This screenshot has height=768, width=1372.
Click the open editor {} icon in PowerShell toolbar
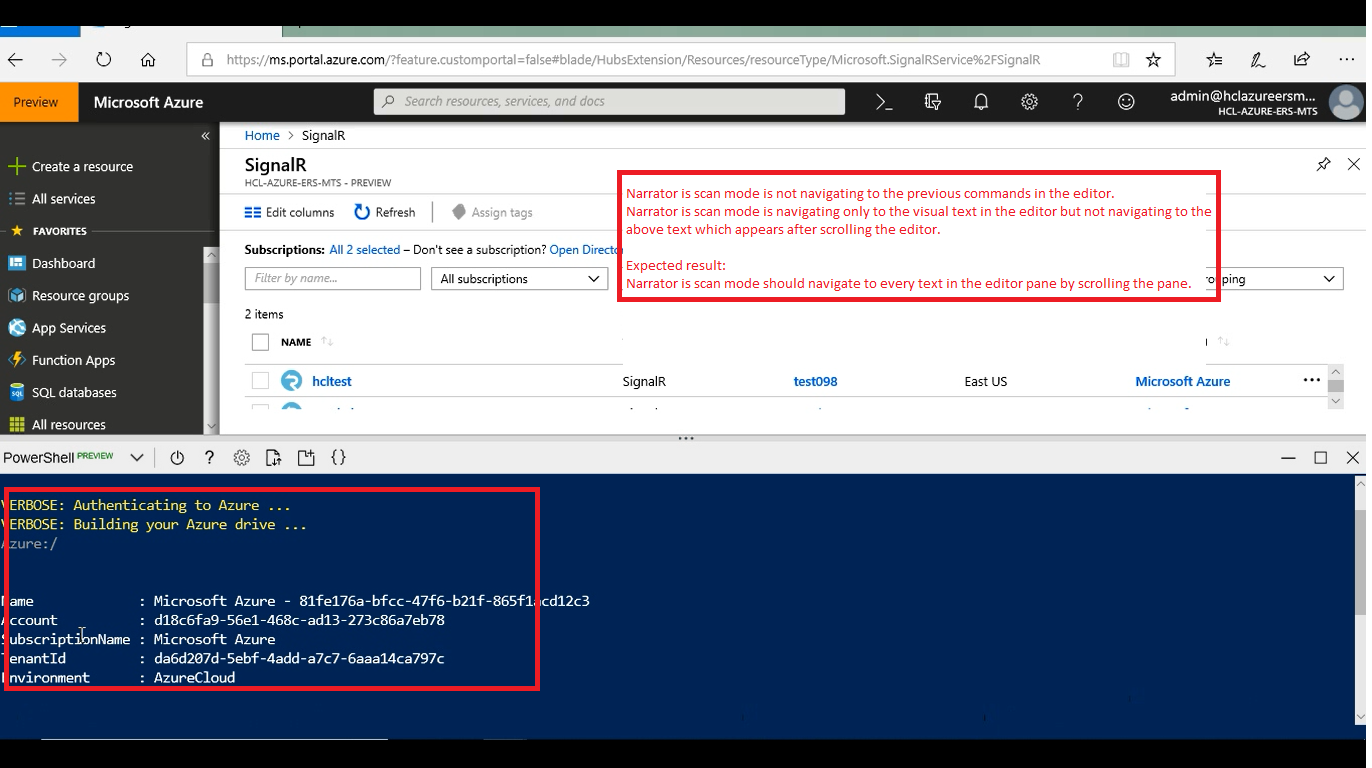339,457
